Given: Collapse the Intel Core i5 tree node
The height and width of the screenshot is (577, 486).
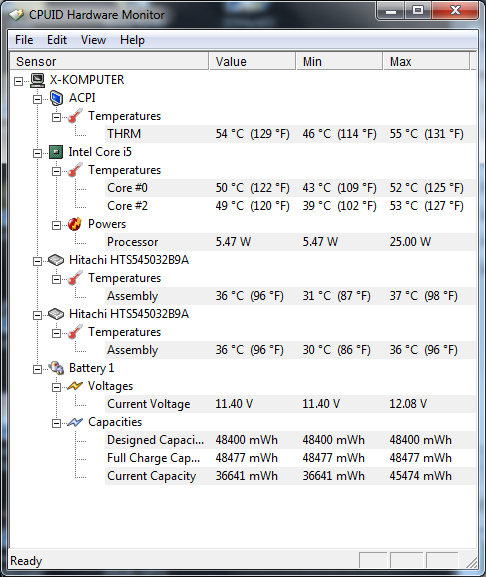Looking at the screenshot, I should (x=37, y=153).
